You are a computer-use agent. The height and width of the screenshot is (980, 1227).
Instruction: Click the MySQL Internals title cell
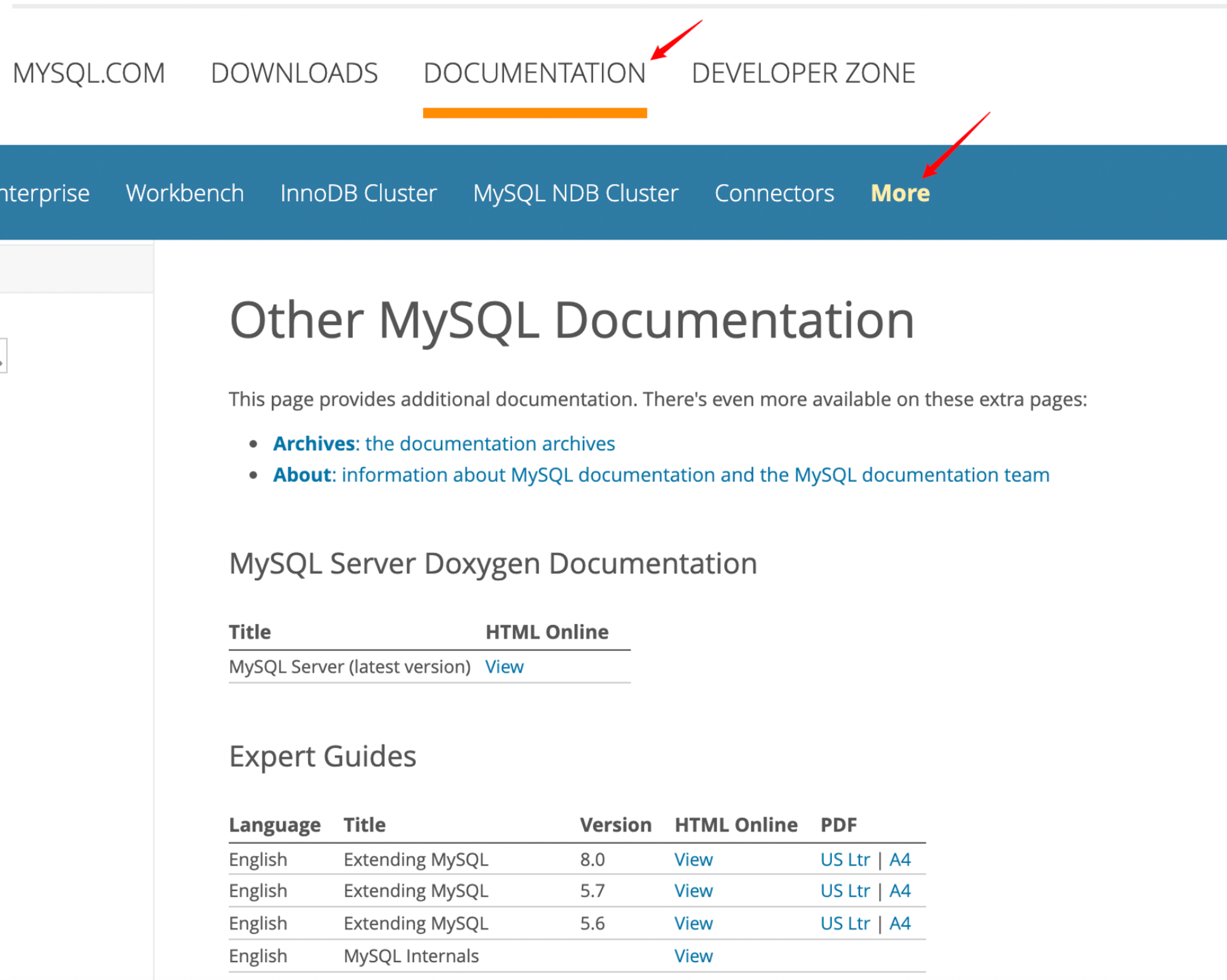point(411,955)
